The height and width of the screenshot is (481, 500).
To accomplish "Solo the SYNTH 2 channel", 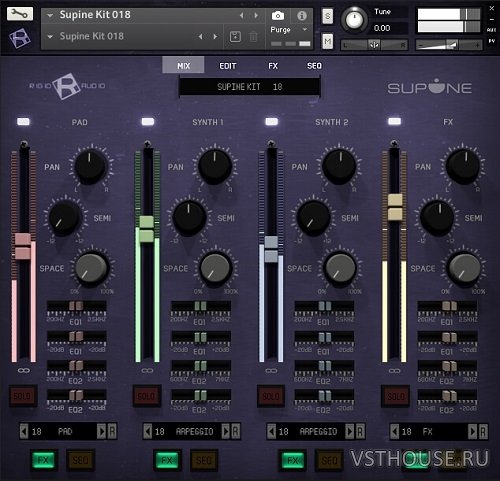I will (x=271, y=396).
